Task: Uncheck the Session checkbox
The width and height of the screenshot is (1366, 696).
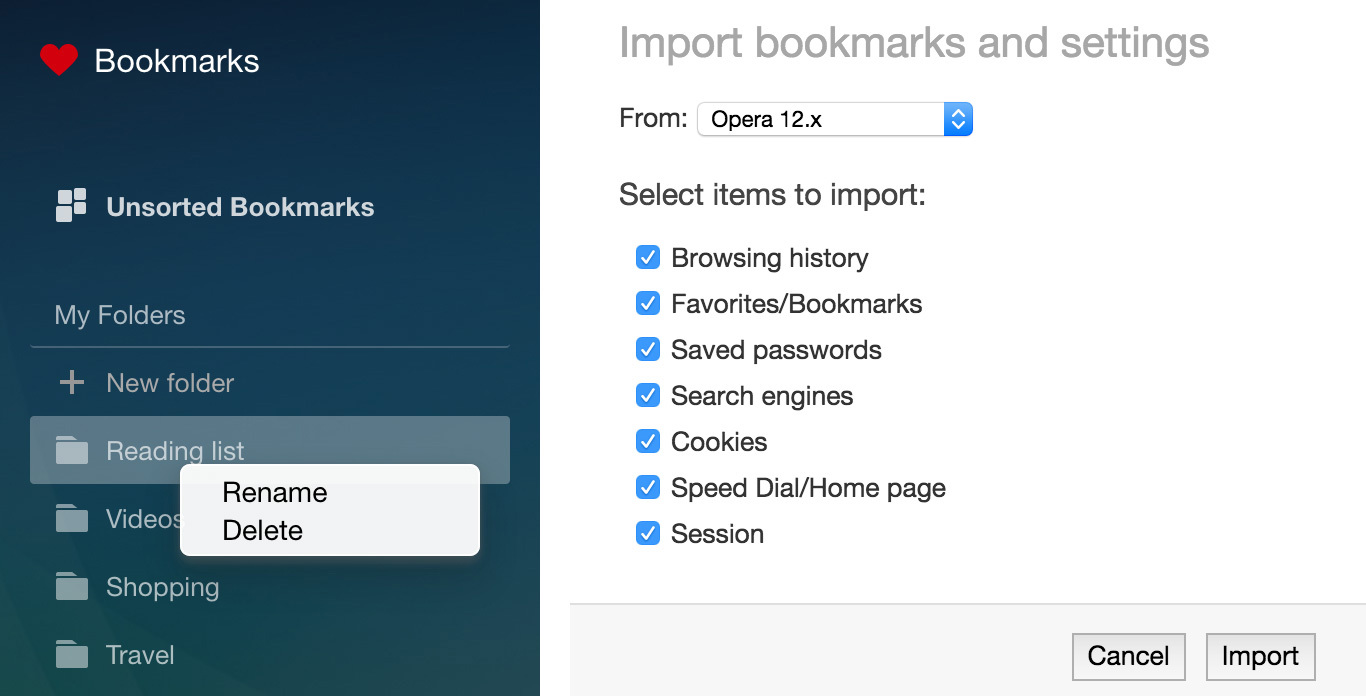Action: pos(648,534)
